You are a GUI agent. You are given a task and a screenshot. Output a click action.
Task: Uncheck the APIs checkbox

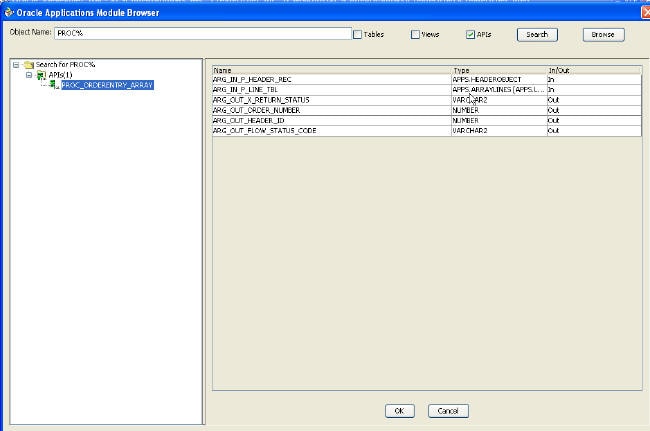(x=470, y=34)
